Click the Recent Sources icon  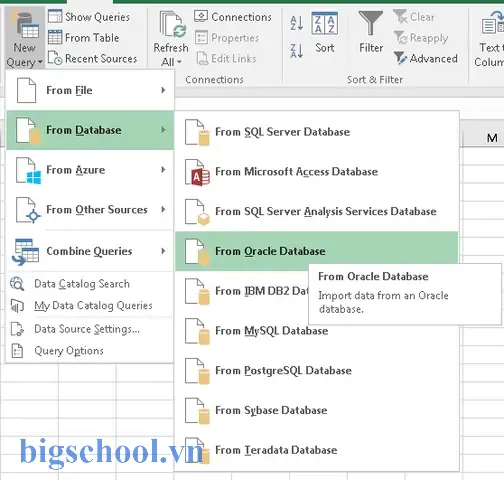coord(55,58)
